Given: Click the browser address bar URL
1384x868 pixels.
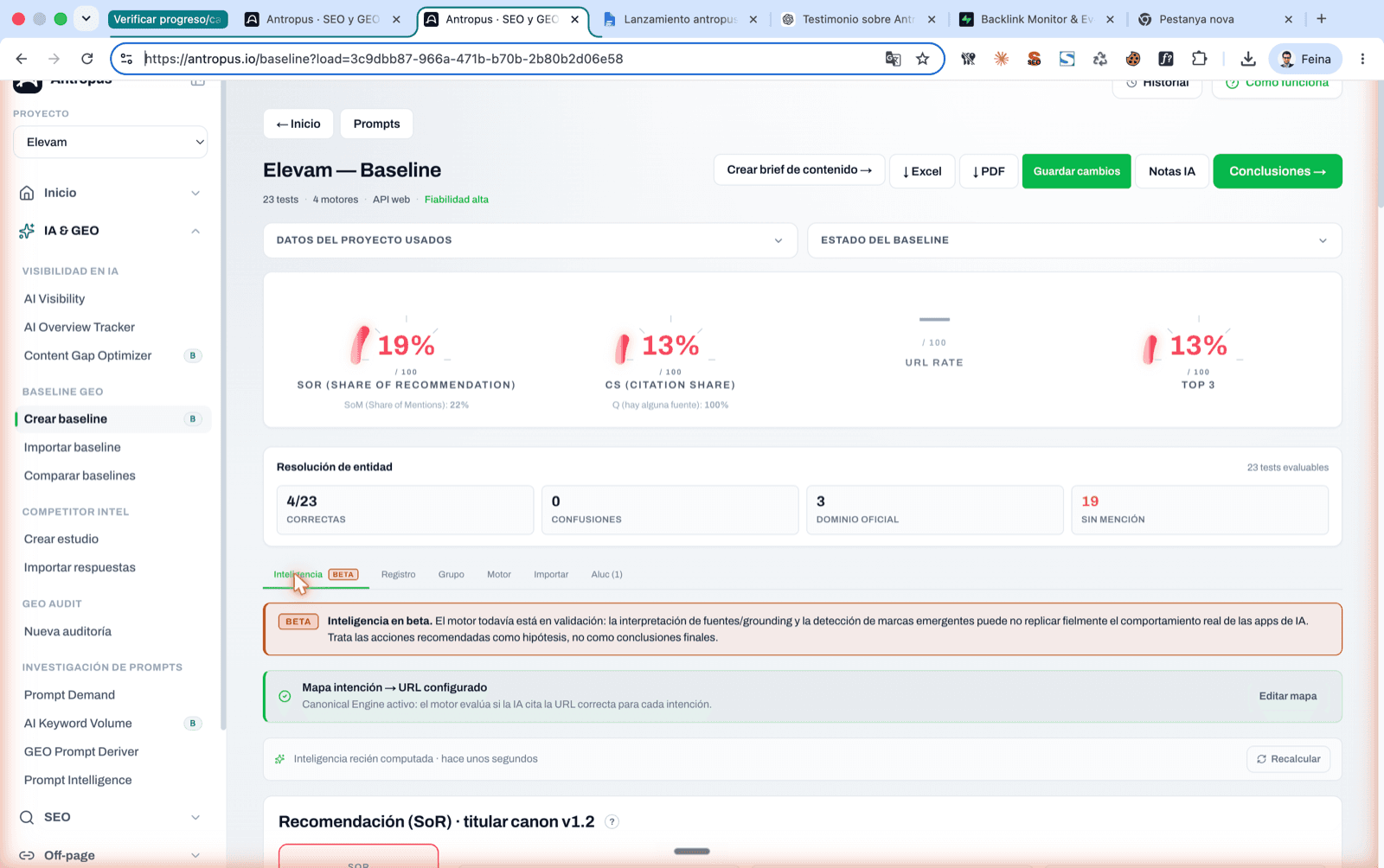Looking at the screenshot, I should point(383,59).
